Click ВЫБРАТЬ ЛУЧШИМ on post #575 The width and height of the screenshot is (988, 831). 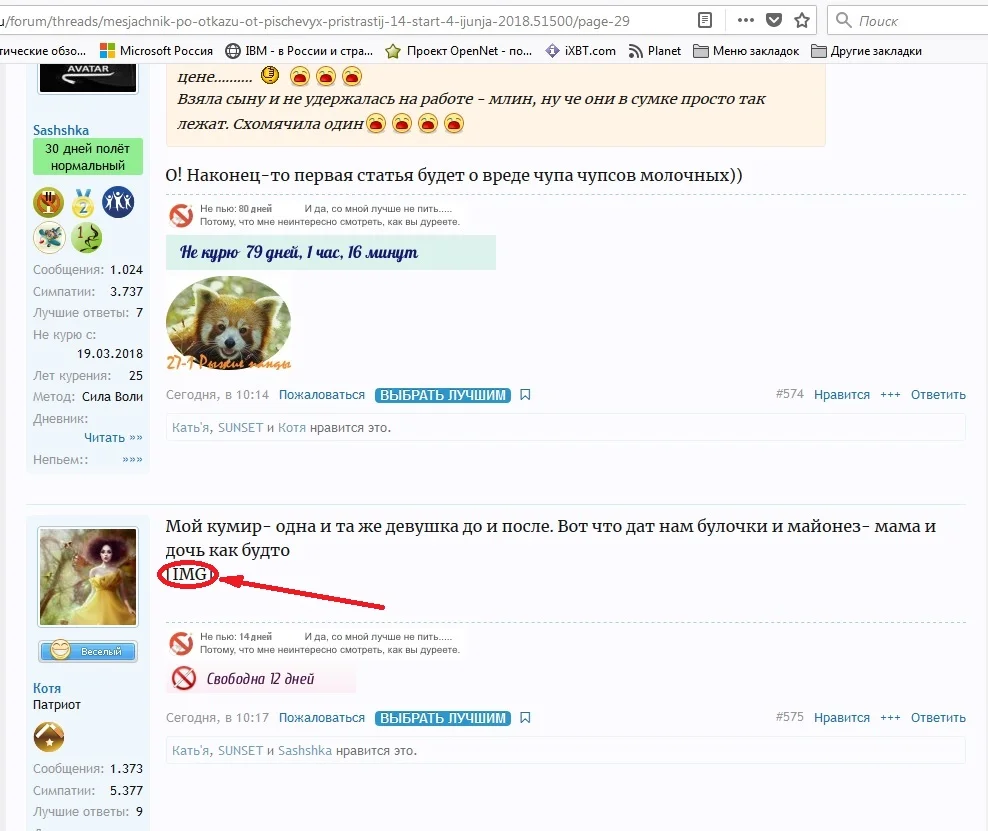[x=442, y=717]
